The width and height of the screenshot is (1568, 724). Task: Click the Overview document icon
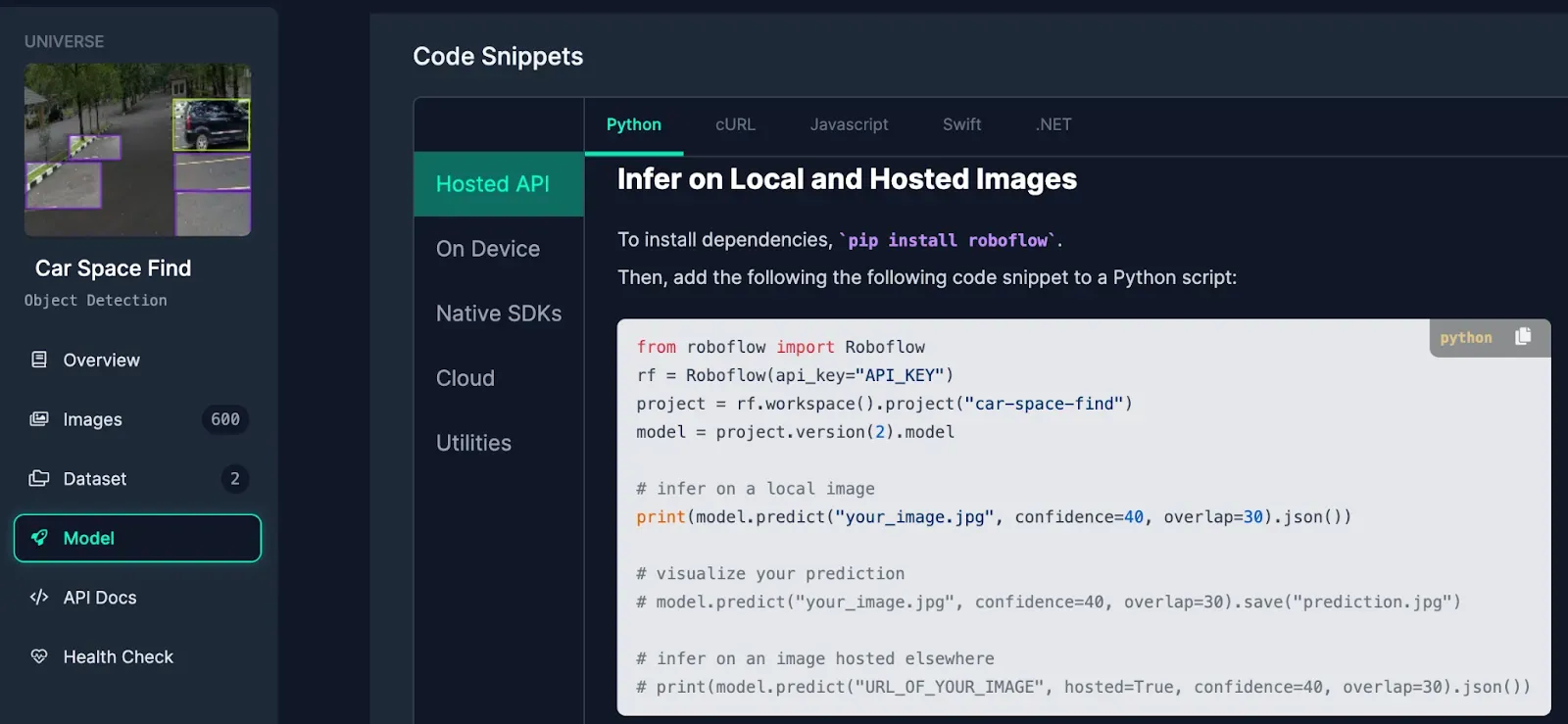(39, 360)
